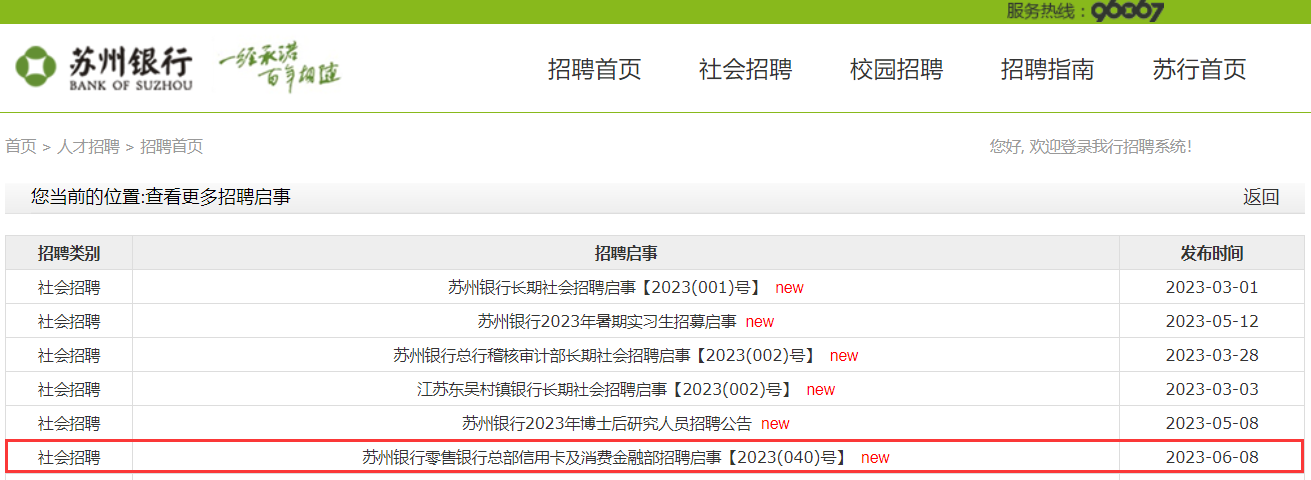Image resolution: width=1311 pixels, height=480 pixels.
Task: Click 社会招聘 cell in the 2023-06-08 row
Action: click(x=69, y=457)
